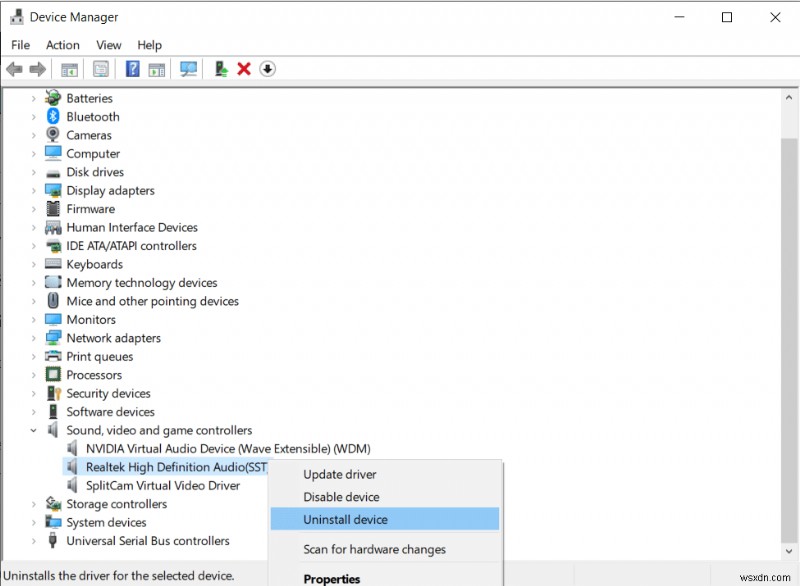Choose Uninstall device from context menu
Image resolution: width=800 pixels, height=586 pixels.
(x=344, y=519)
